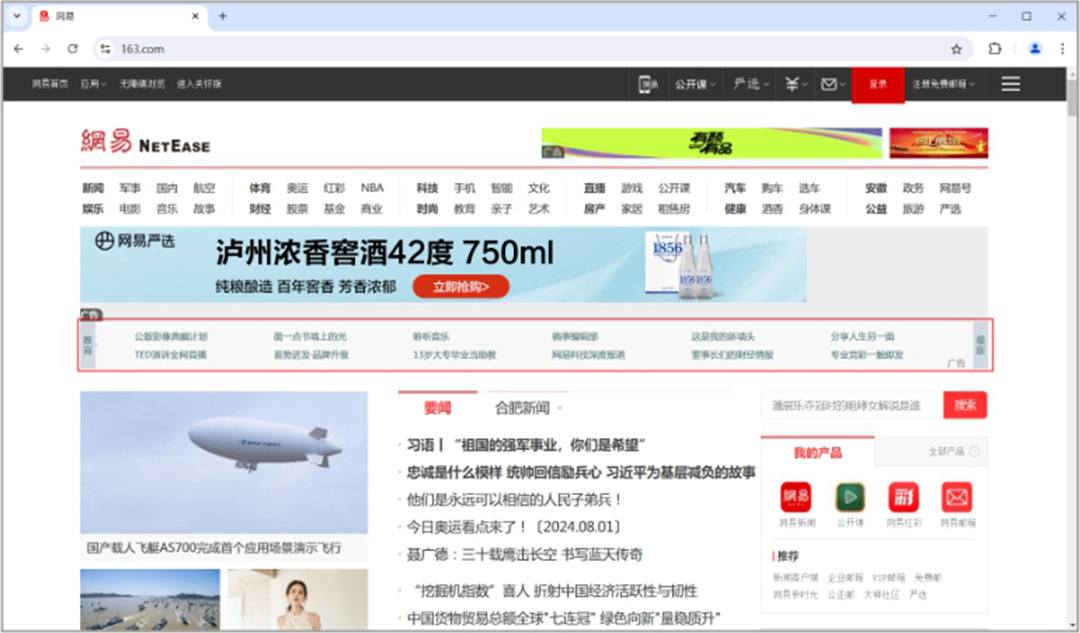
Task: Open the hamburger menu in top bar
Action: 1010,84
